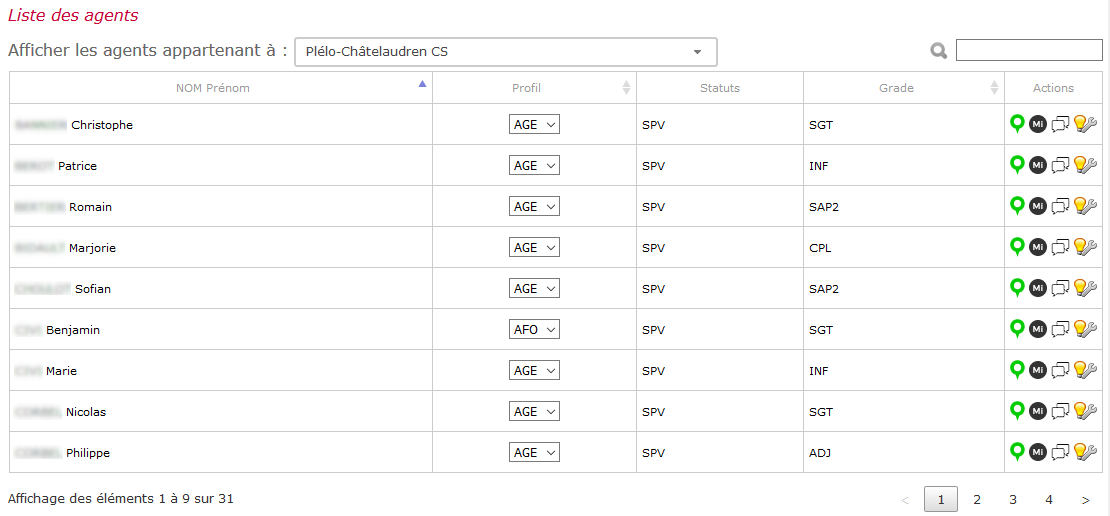Click Mi icon in Benjamin's row

point(1037,329)
